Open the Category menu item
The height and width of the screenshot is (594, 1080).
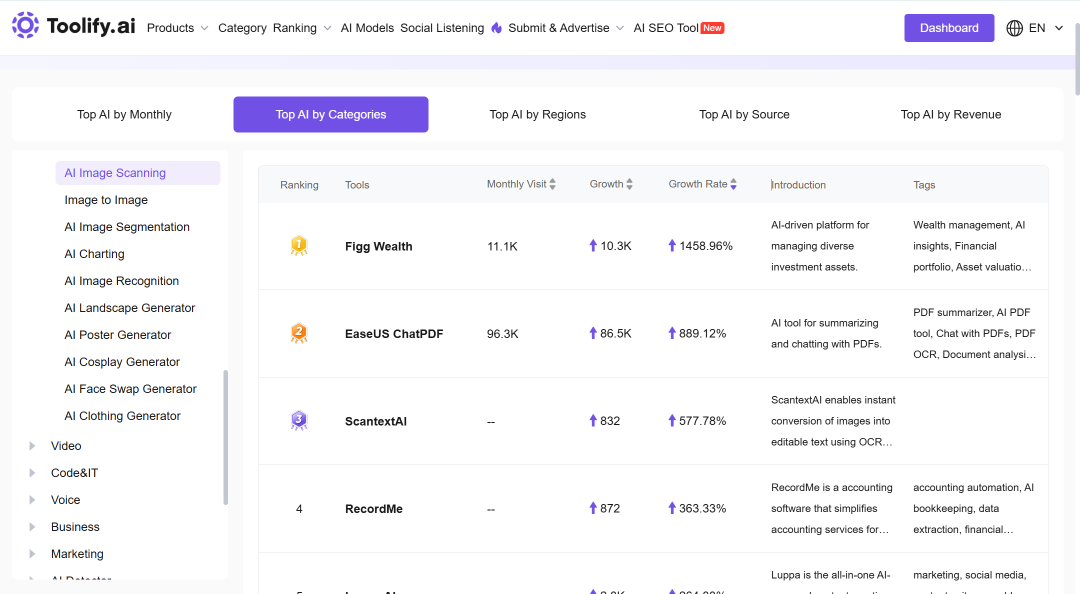[242, 28]
